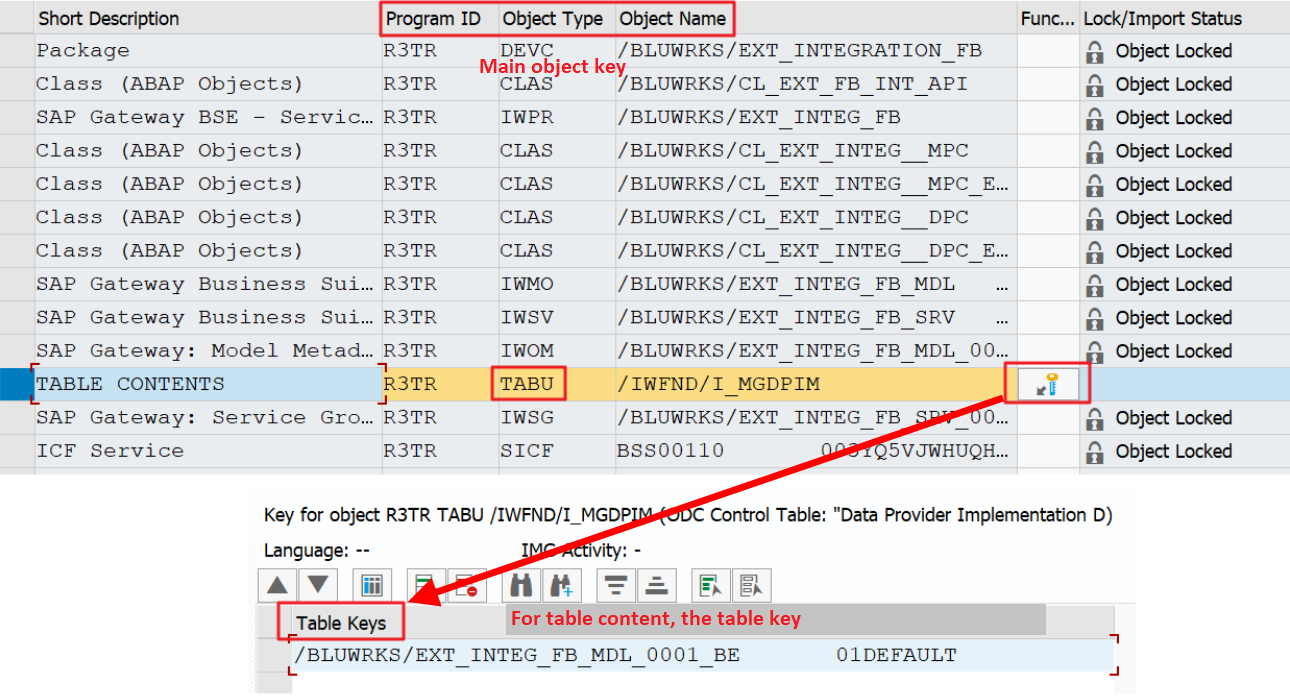Click the inverted pyramid lines toolbar icon
Viewport: 1290px width, 696px height.
[616, 585]
